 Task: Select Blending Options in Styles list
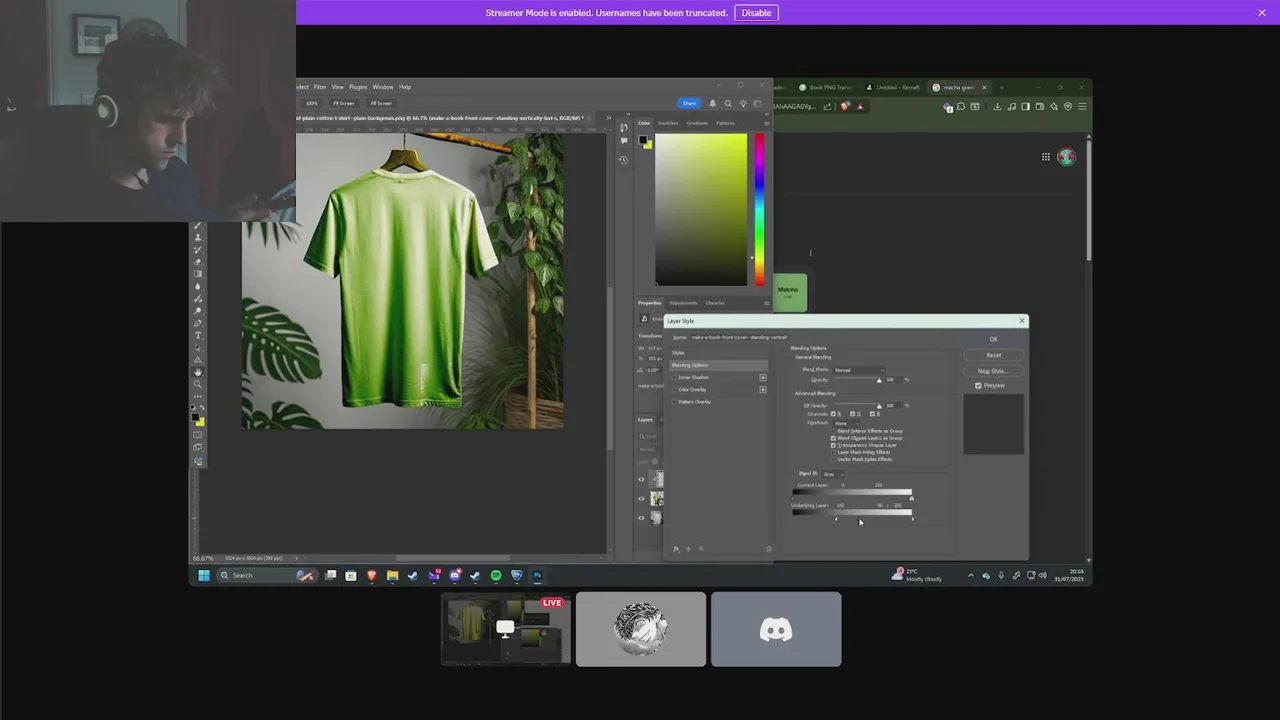pos(718,365)
